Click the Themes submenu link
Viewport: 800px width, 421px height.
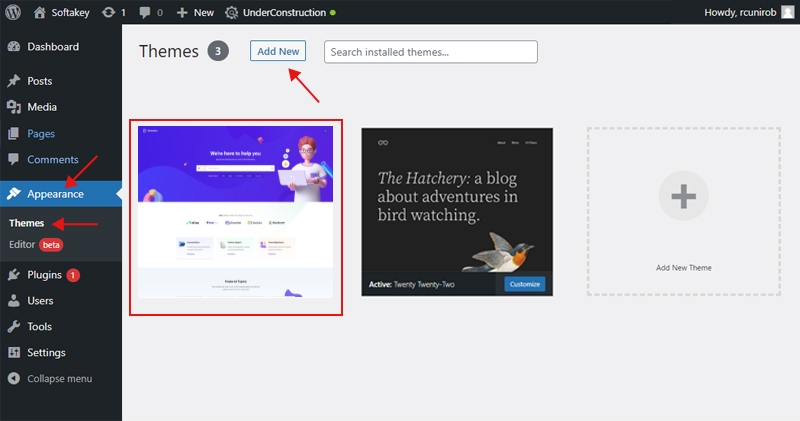[26, 223]
